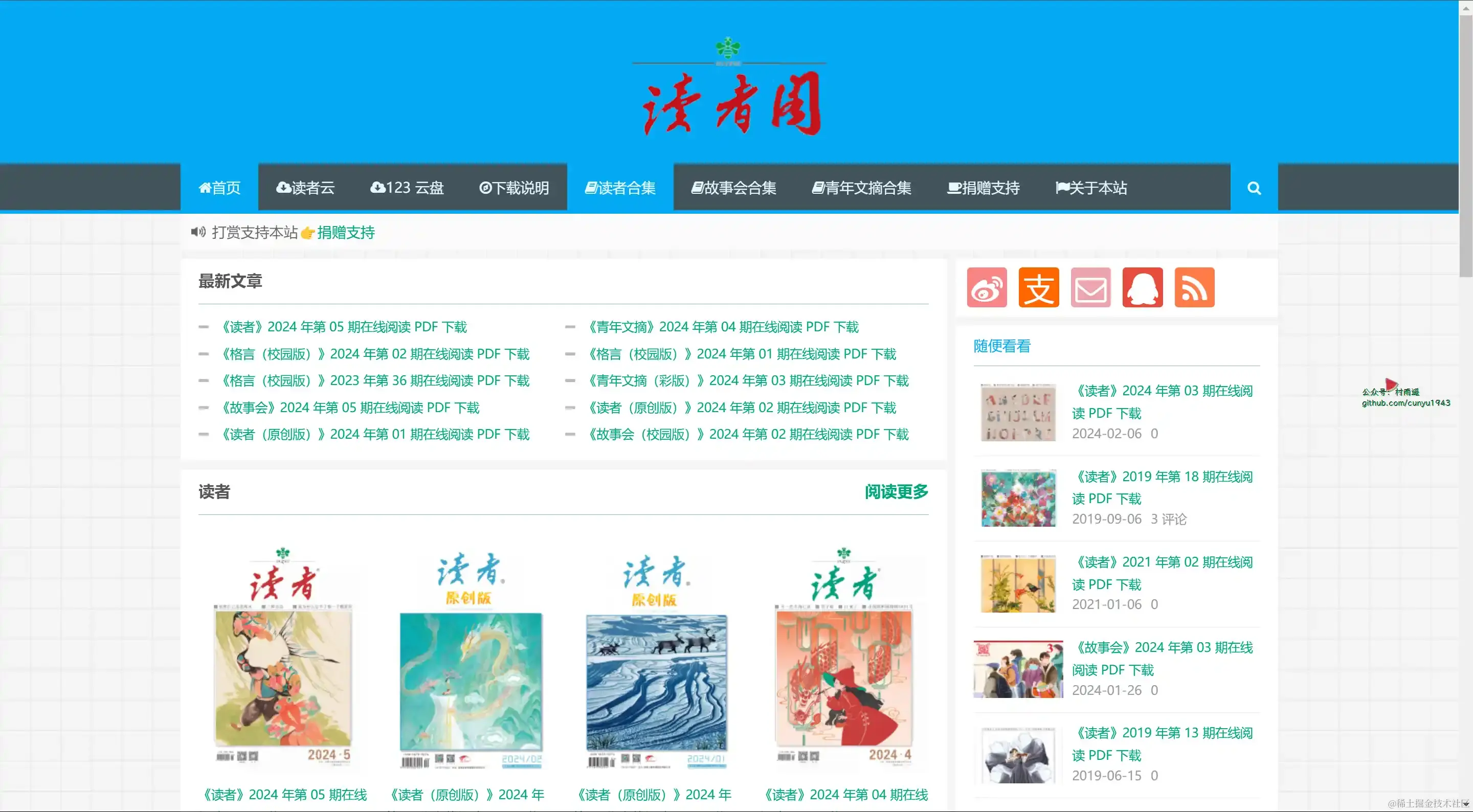1473x812 pixels.
Task: Click the red play arrow floating icon
Action: pyautogui.click(x=1391, y=384)
